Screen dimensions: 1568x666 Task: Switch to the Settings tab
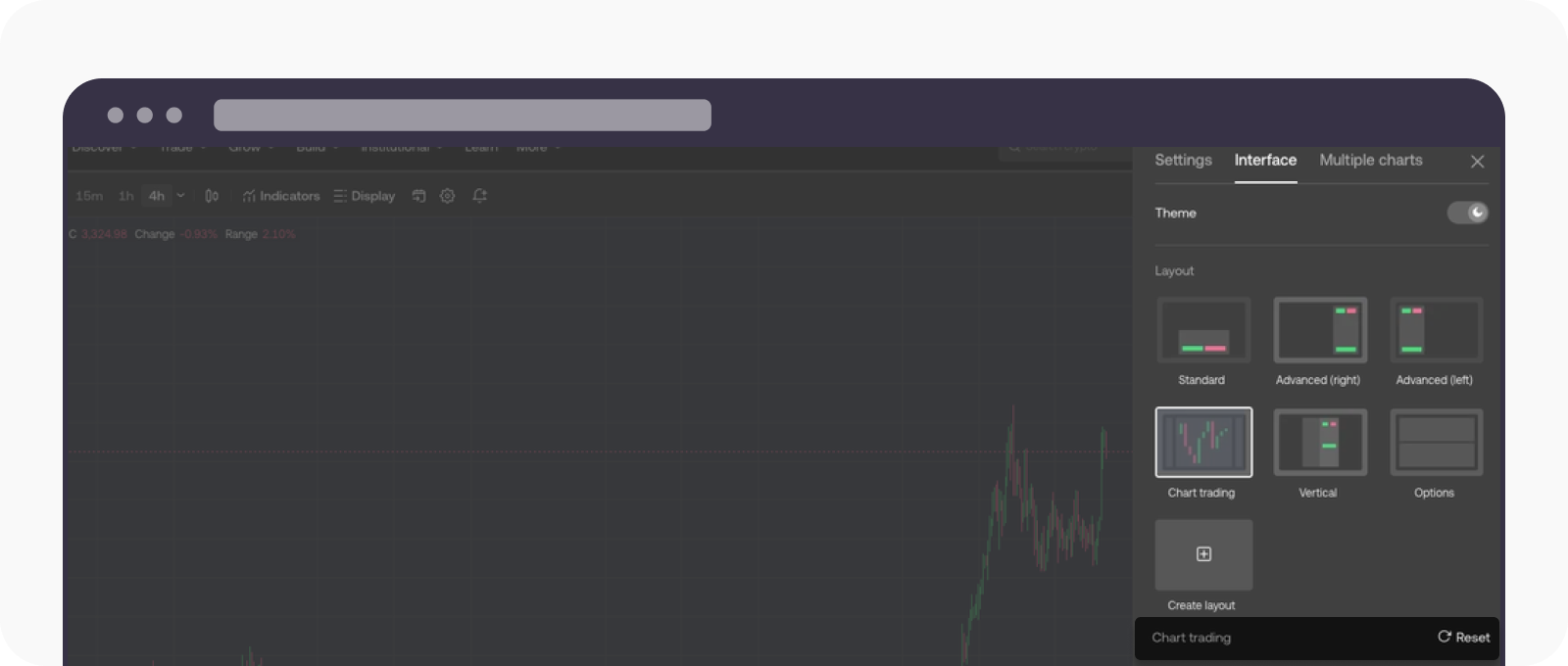click(1183, 160)
